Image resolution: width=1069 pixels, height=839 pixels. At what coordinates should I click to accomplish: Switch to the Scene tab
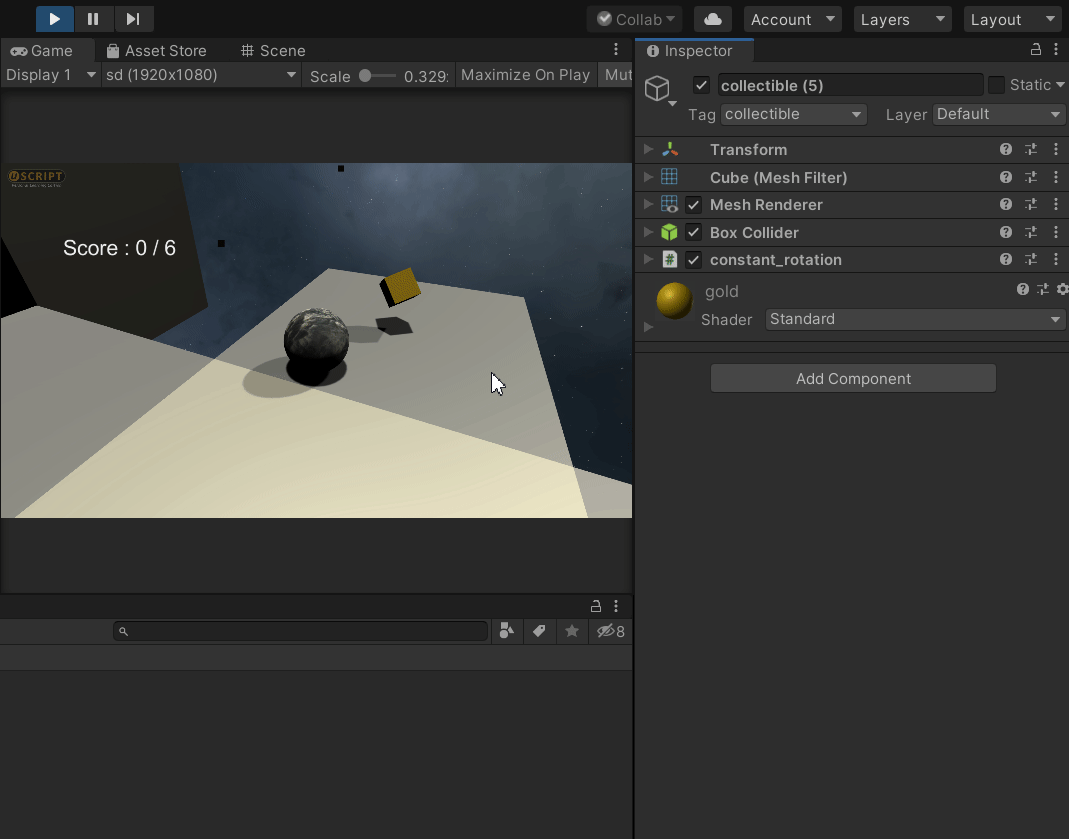[x=273, y=50]
